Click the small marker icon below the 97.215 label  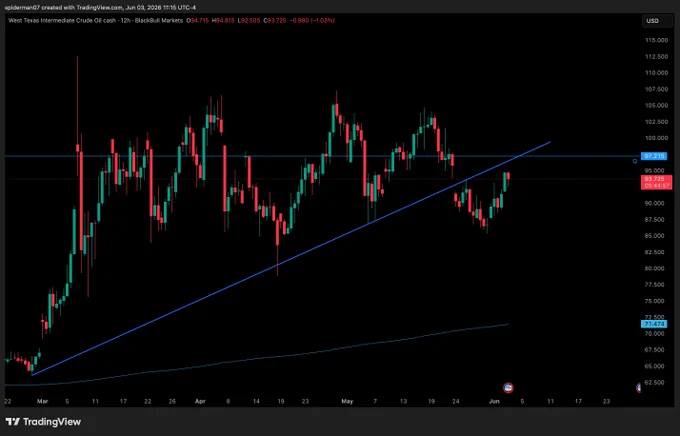tap(635, 161)
